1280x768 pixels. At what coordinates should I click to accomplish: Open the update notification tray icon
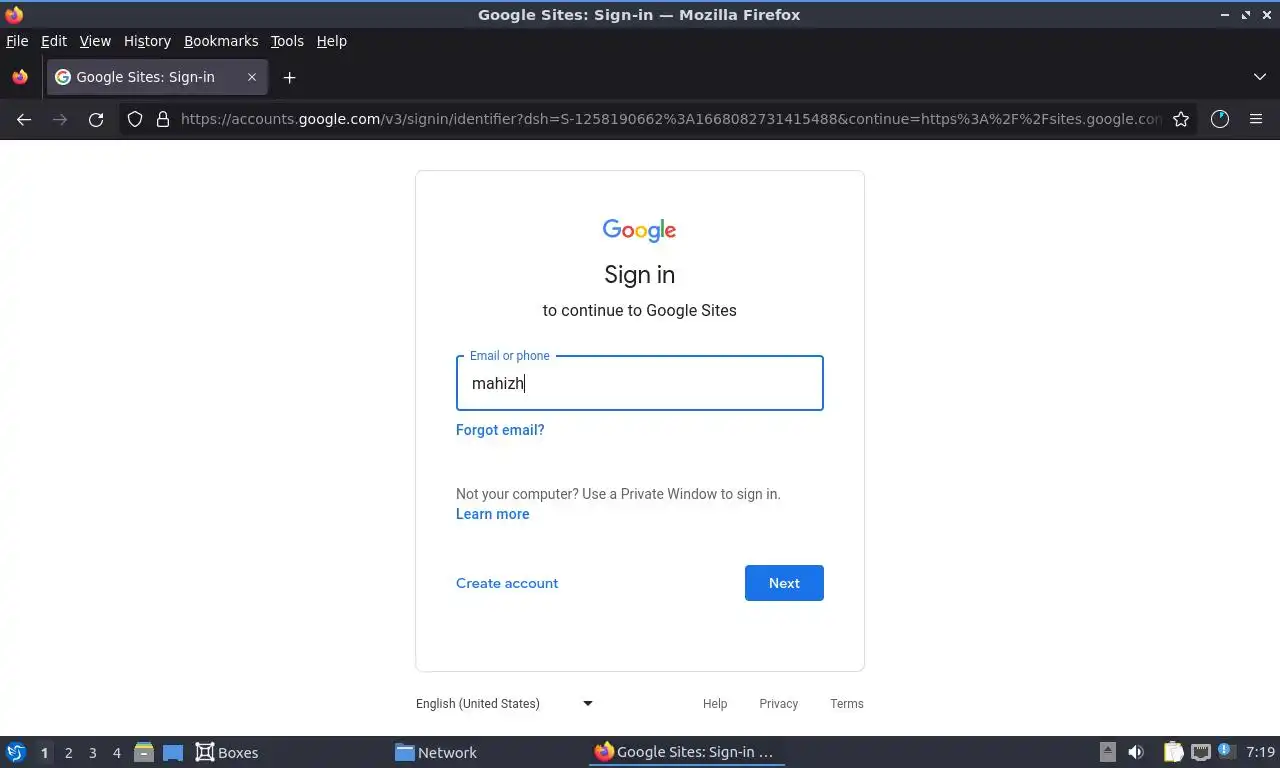pos(1225,750)
